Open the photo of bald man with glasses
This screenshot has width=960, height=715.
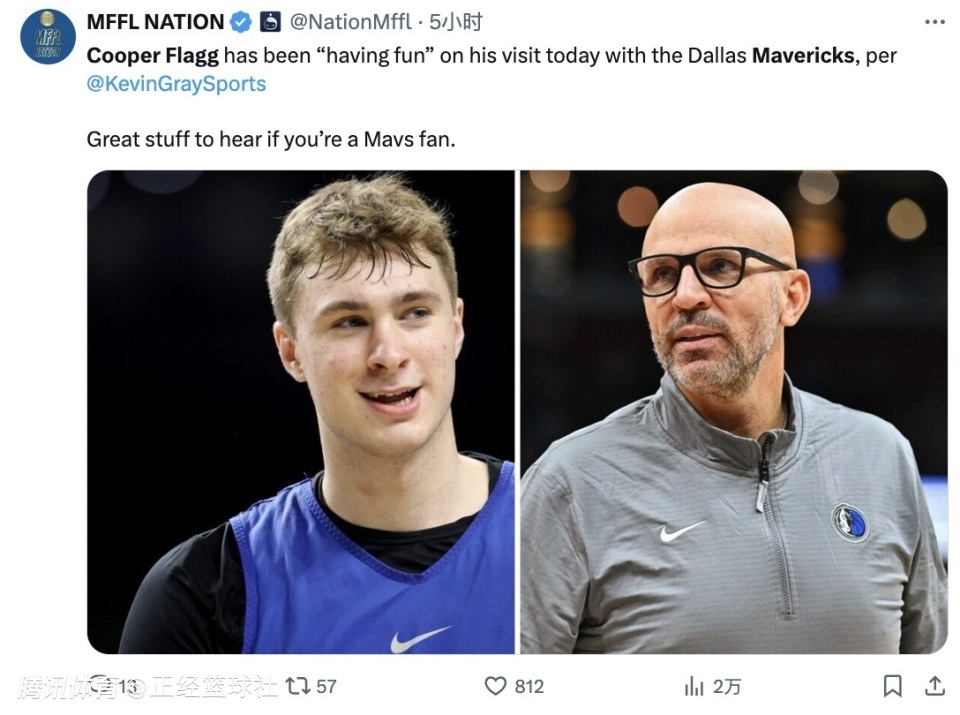pyautogui.click(x=733, y=411)
